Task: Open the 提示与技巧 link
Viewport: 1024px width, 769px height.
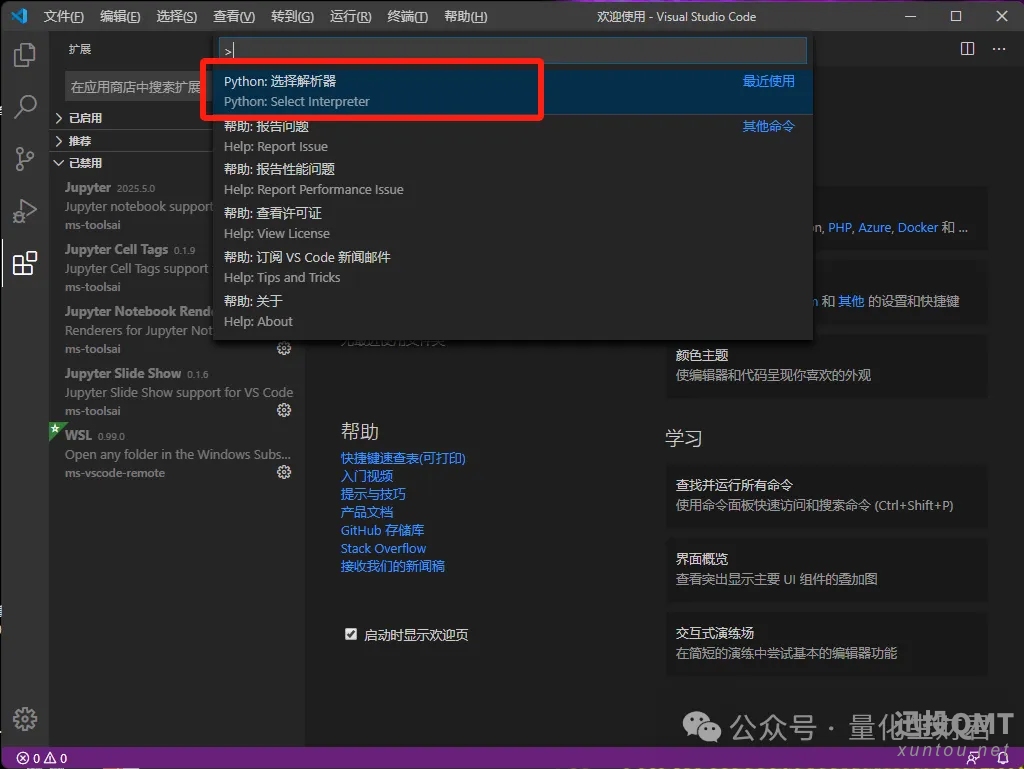Action: click(373, 494)
